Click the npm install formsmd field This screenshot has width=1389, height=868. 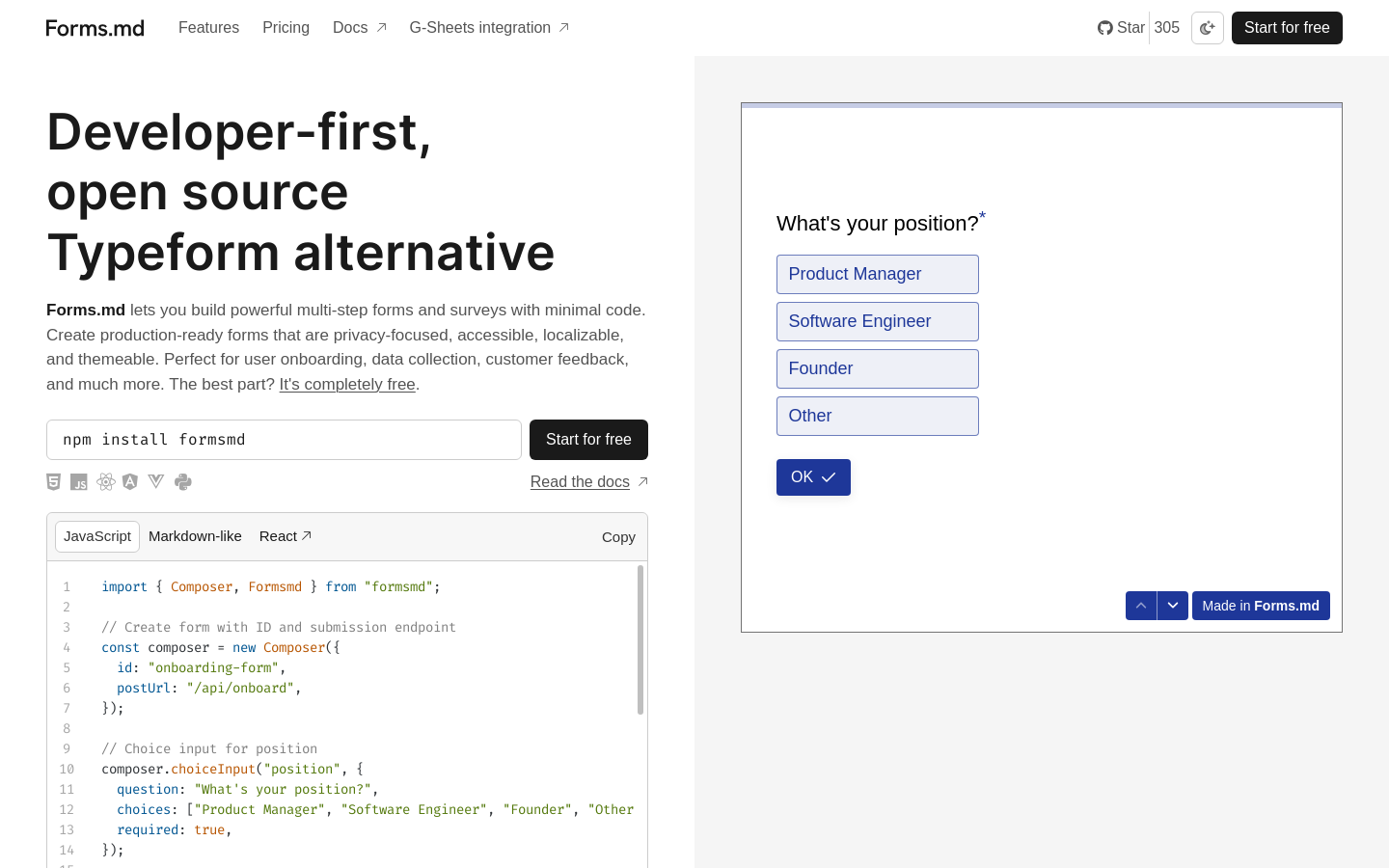click(x=284, y=440)
